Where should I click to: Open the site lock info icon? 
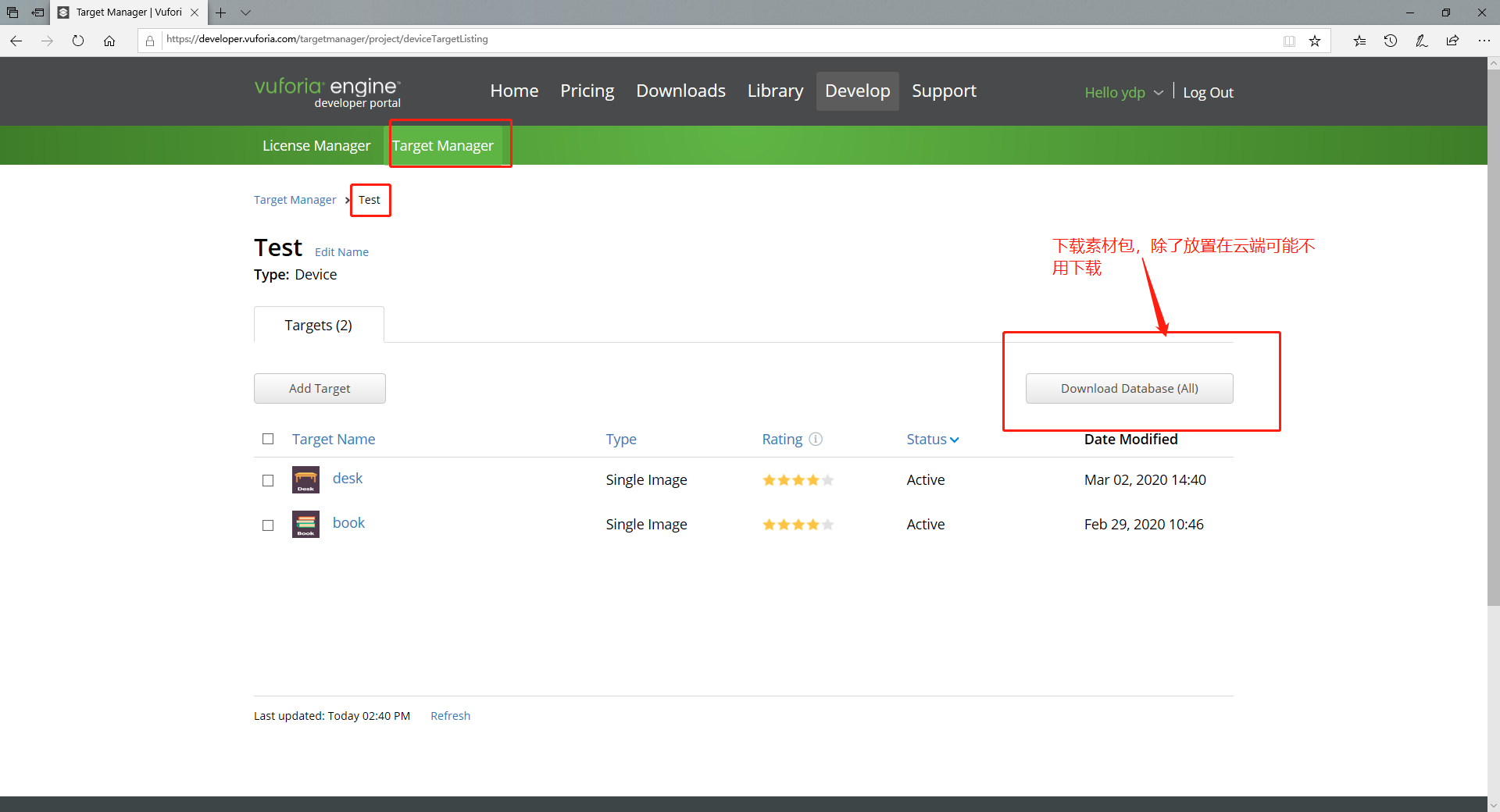coord(150,41)
